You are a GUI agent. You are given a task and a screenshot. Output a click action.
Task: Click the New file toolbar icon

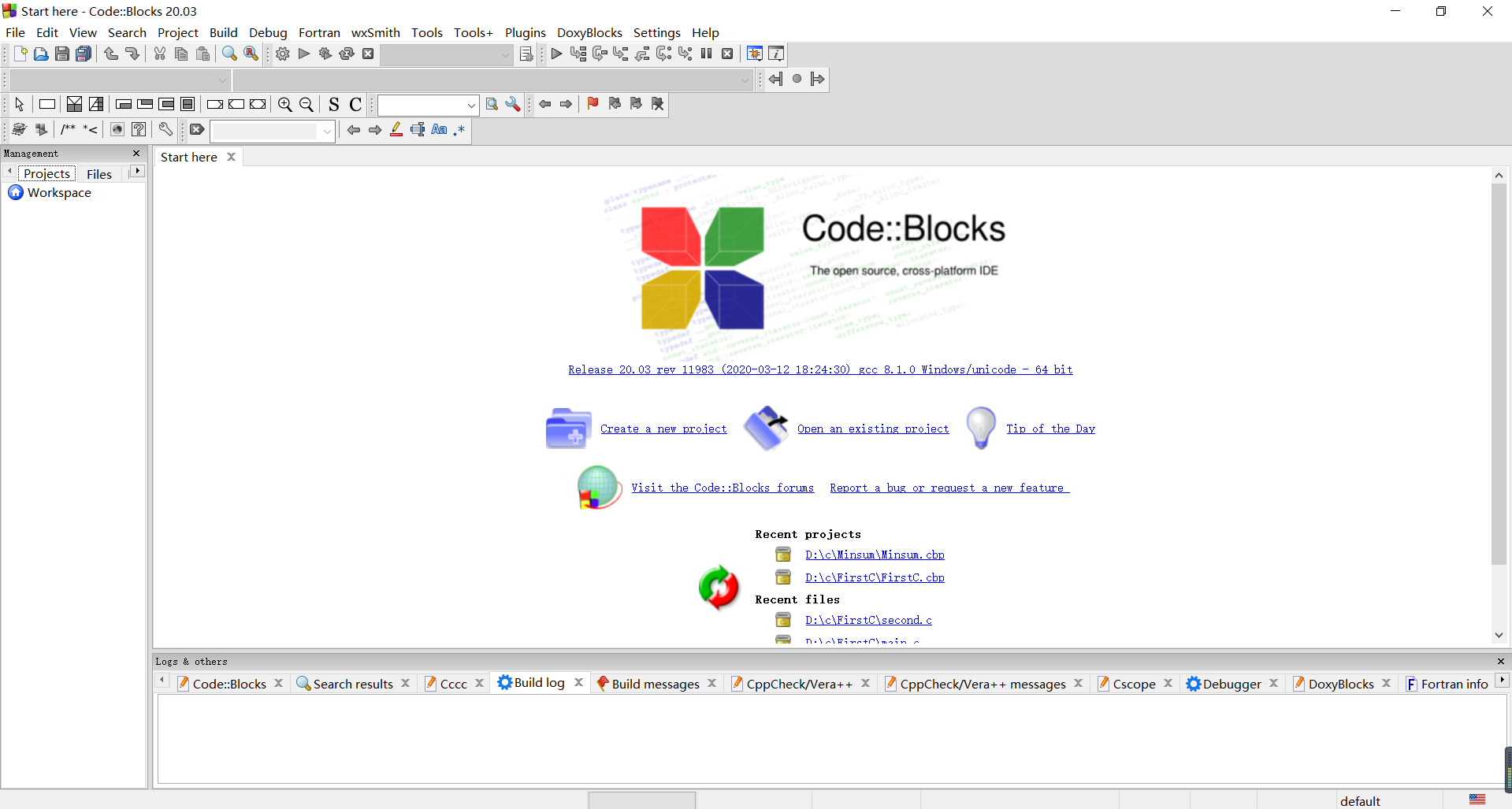point(20,54)
